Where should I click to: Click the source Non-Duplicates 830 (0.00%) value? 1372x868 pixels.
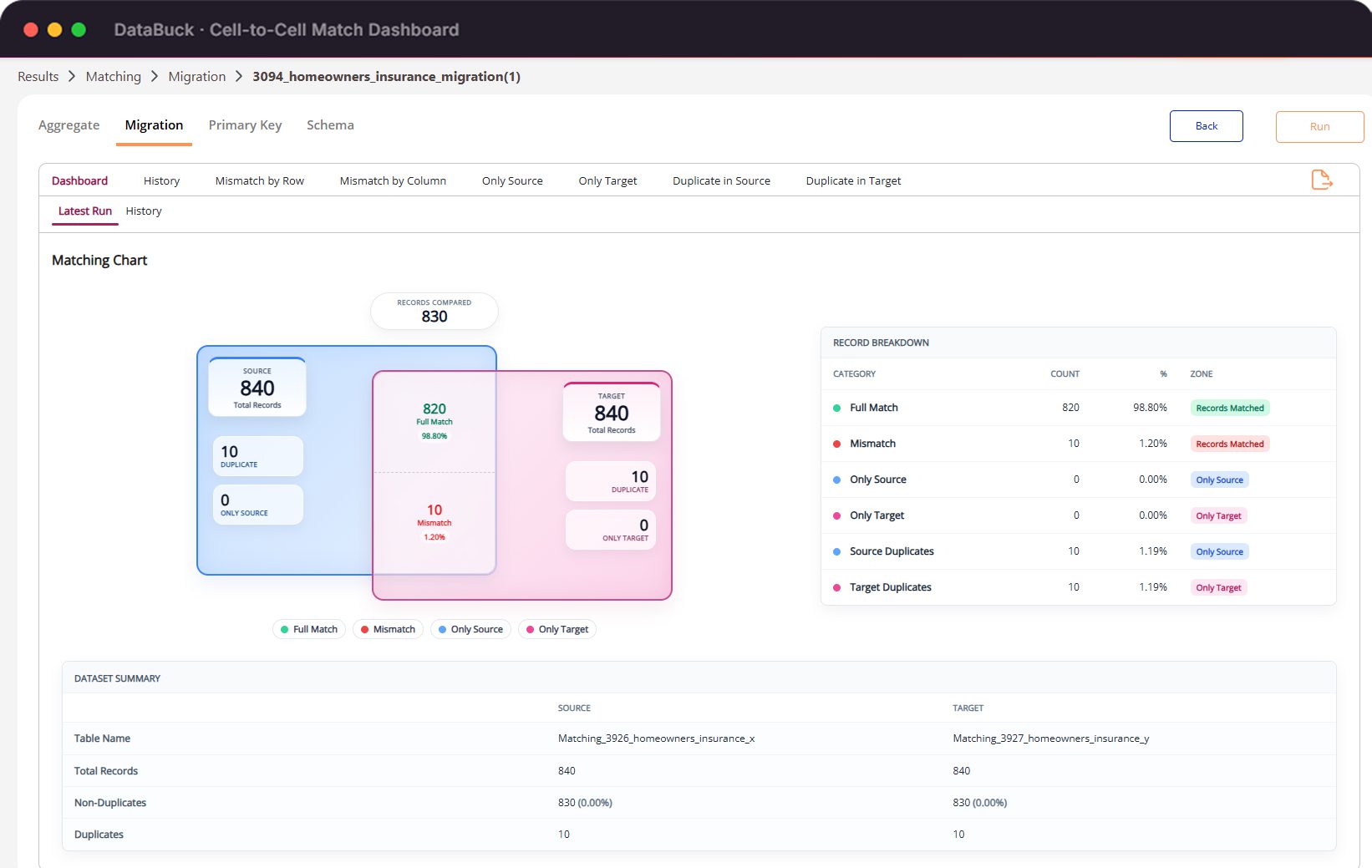pyautogui.click(x=585, y=803)
